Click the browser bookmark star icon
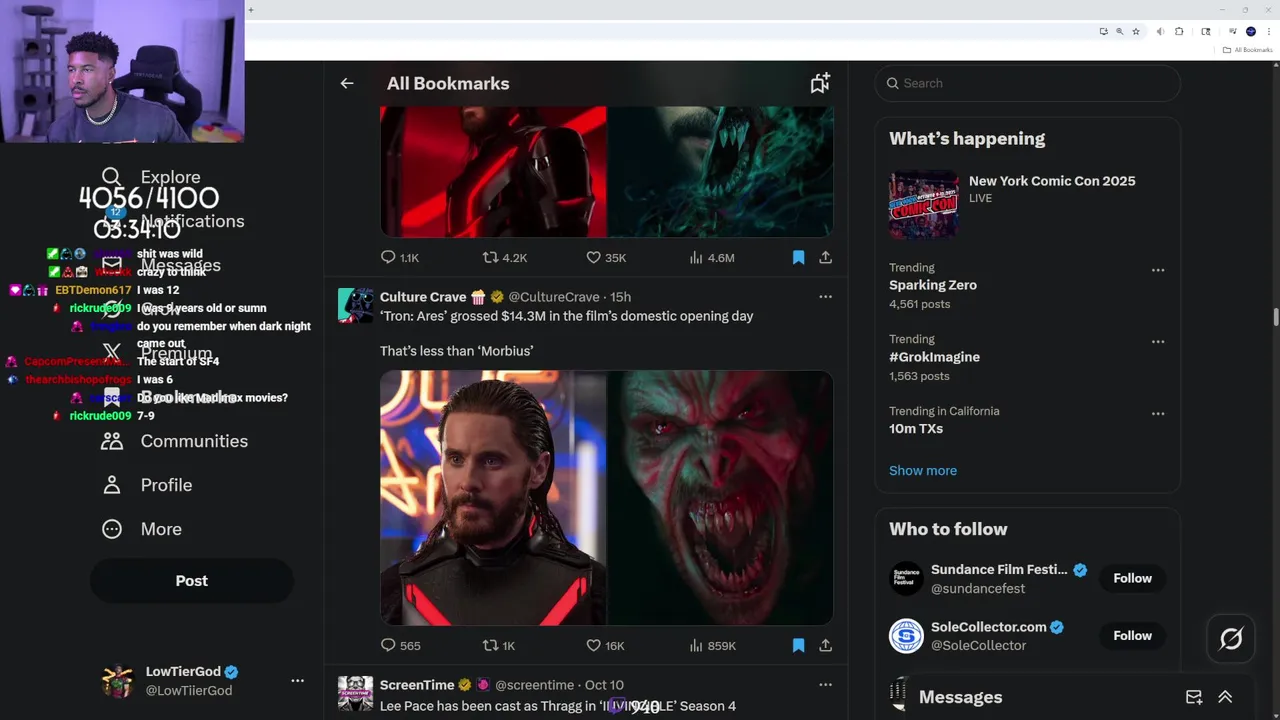Viewport: 1280px width, 720px height. tap(1136, 32)
